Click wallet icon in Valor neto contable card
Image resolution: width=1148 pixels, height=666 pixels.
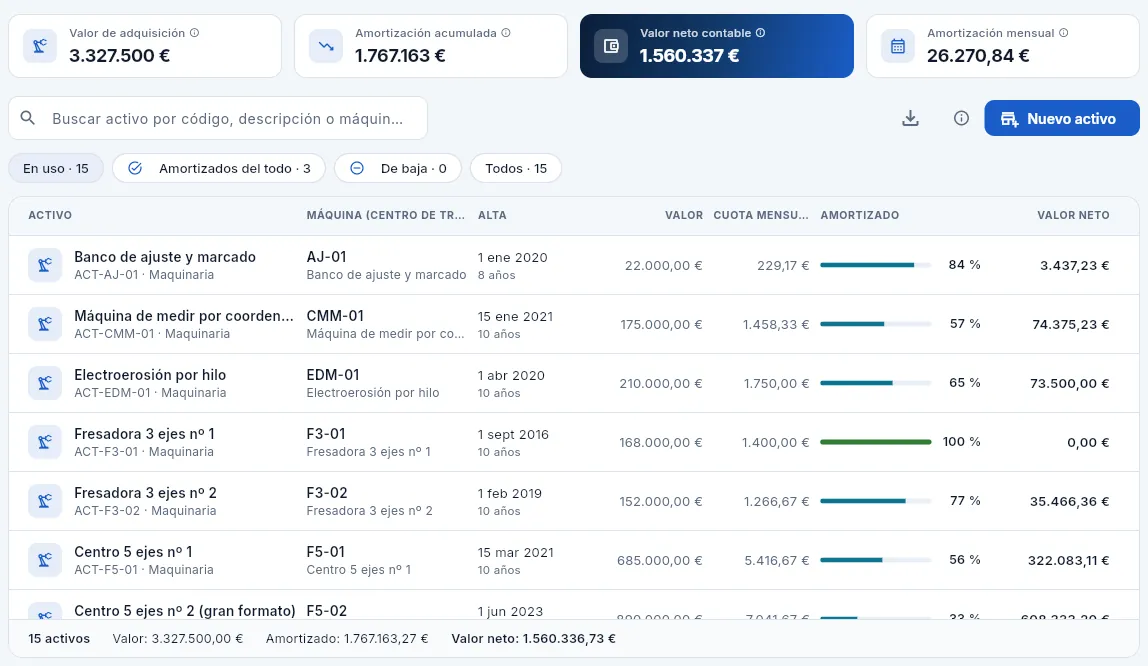(611, 46)
